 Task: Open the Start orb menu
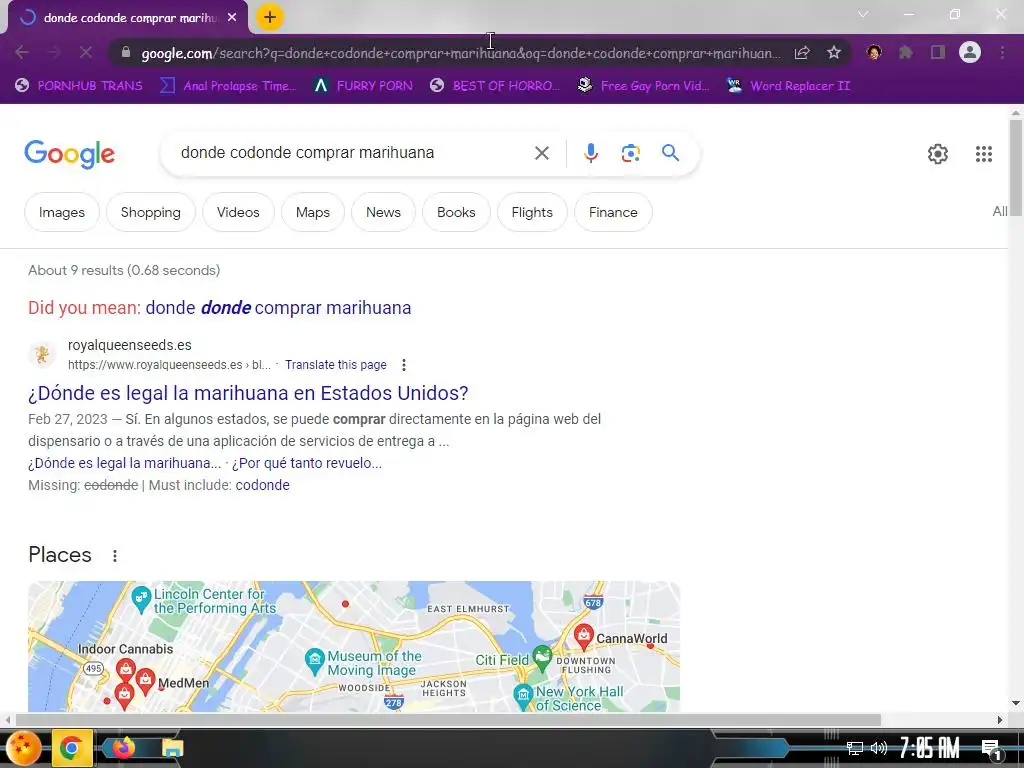pyautogui.click(x=24, y=748)
